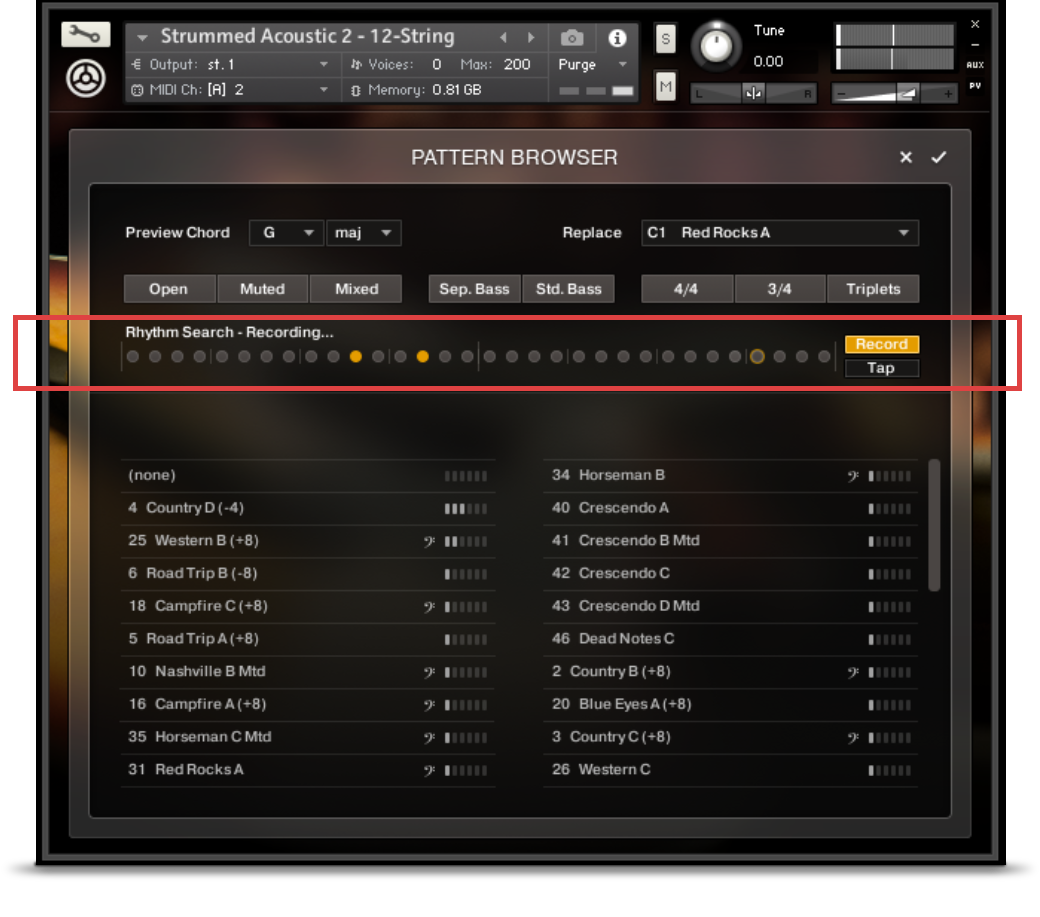Click the Tap button
The width and height of the screenshot is (1040, 917).
click(881, 368)
